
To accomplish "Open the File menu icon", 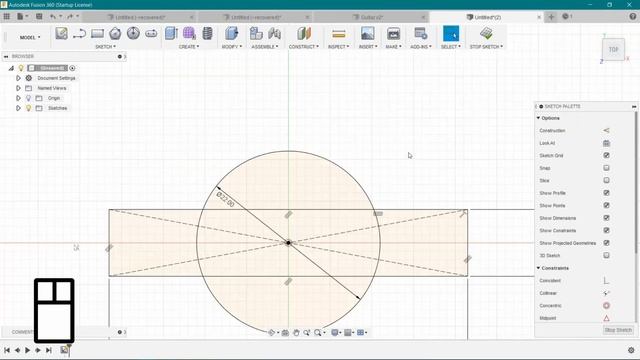I will [20, 16].
